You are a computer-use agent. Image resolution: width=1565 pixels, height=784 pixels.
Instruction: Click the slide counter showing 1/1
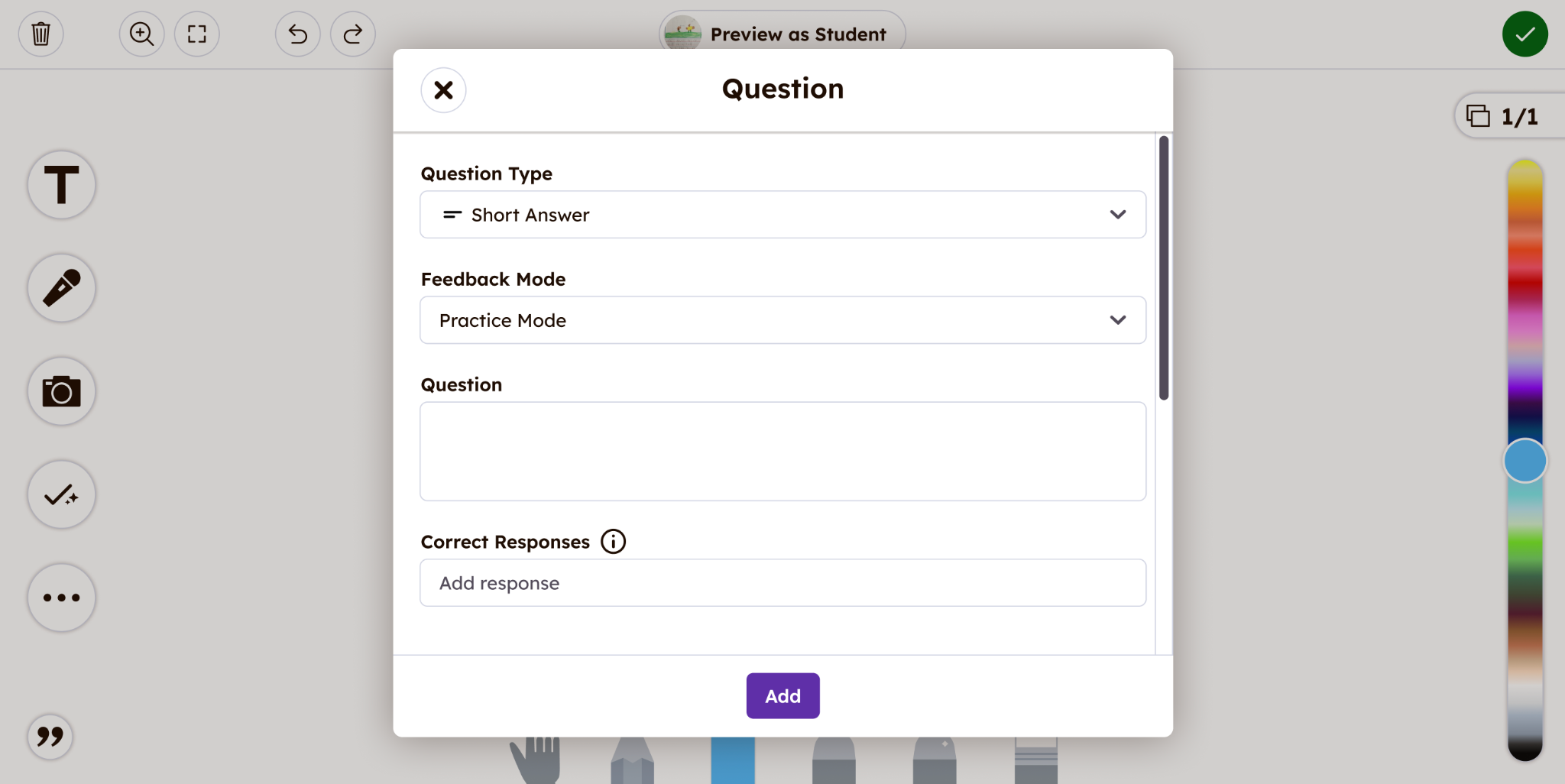(x=1507, y=115)
